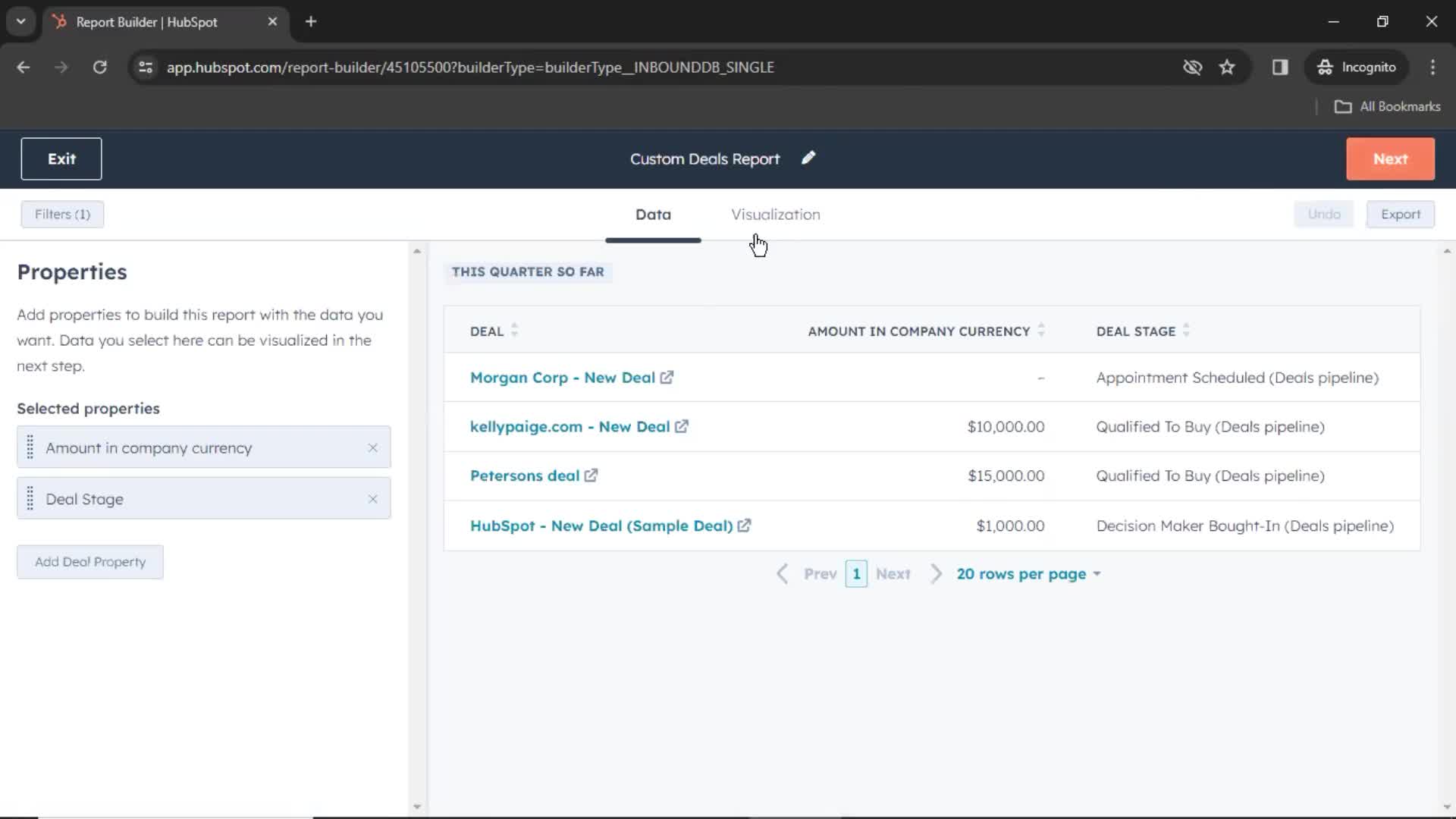Click Decision Maker Bought-In (Deals pipeline) cell
The width and height of the screenshot is (1456, 819).
(x=1245, y=526)
